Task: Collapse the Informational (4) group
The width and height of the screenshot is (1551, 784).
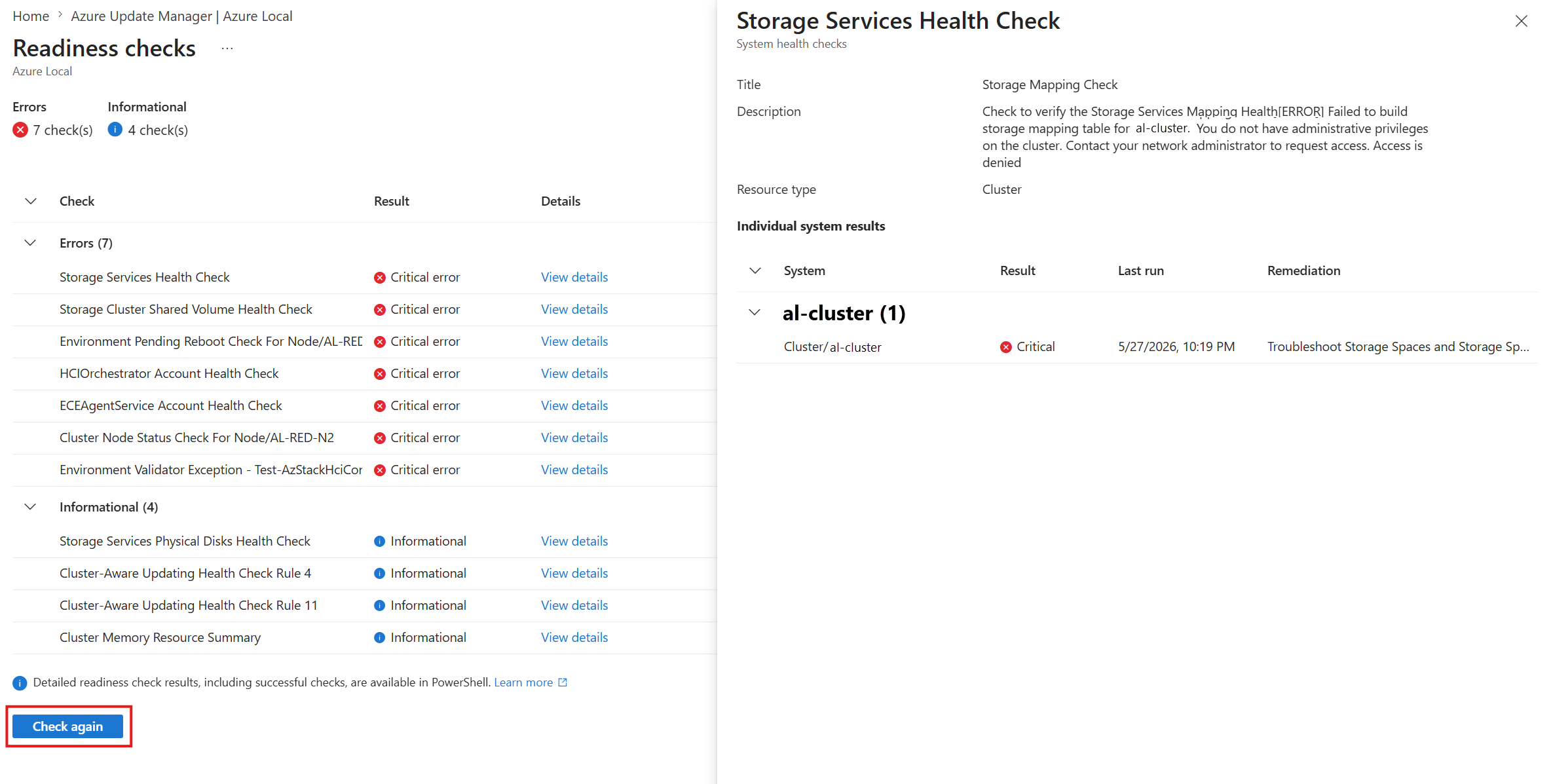Action: pyautogui.click(x=30, y=507)
